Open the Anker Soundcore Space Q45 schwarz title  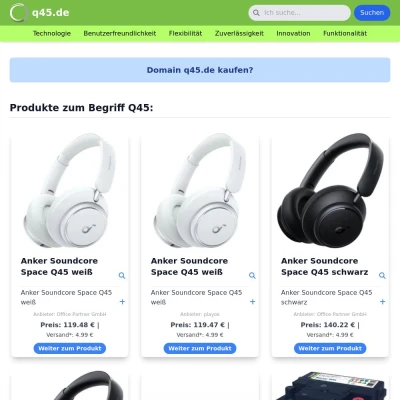325,266
